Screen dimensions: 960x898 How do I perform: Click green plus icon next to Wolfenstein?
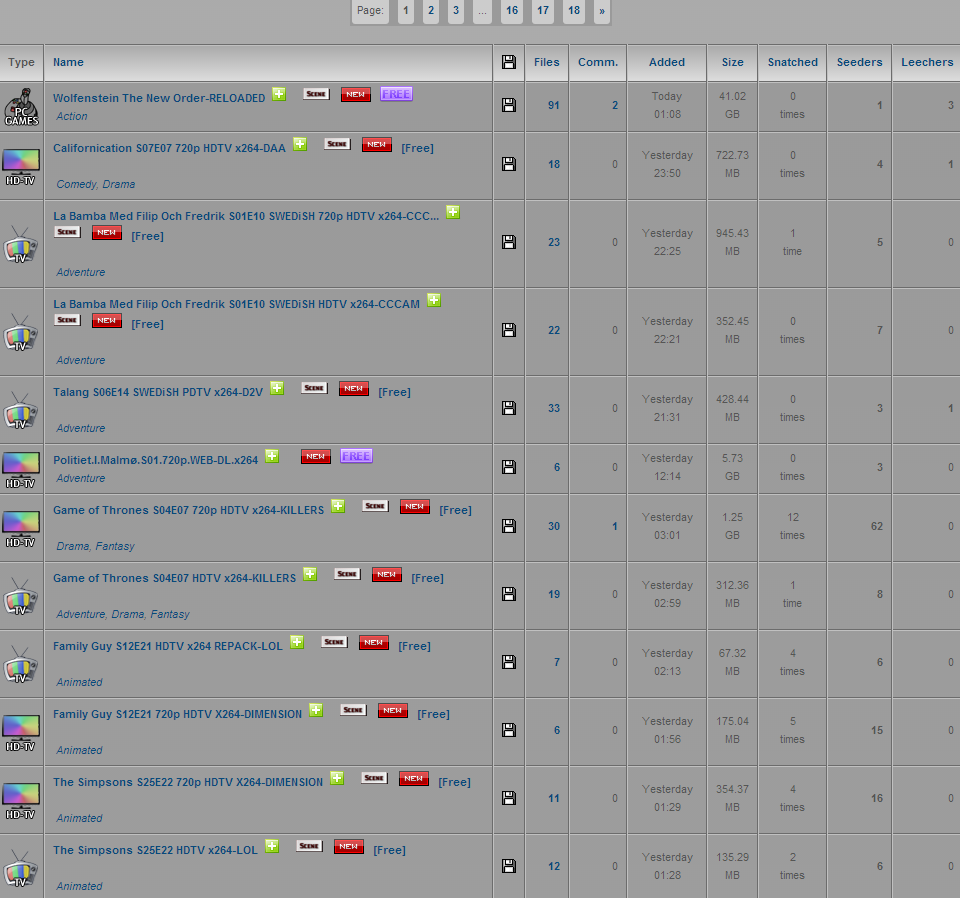tap(279, 94)
